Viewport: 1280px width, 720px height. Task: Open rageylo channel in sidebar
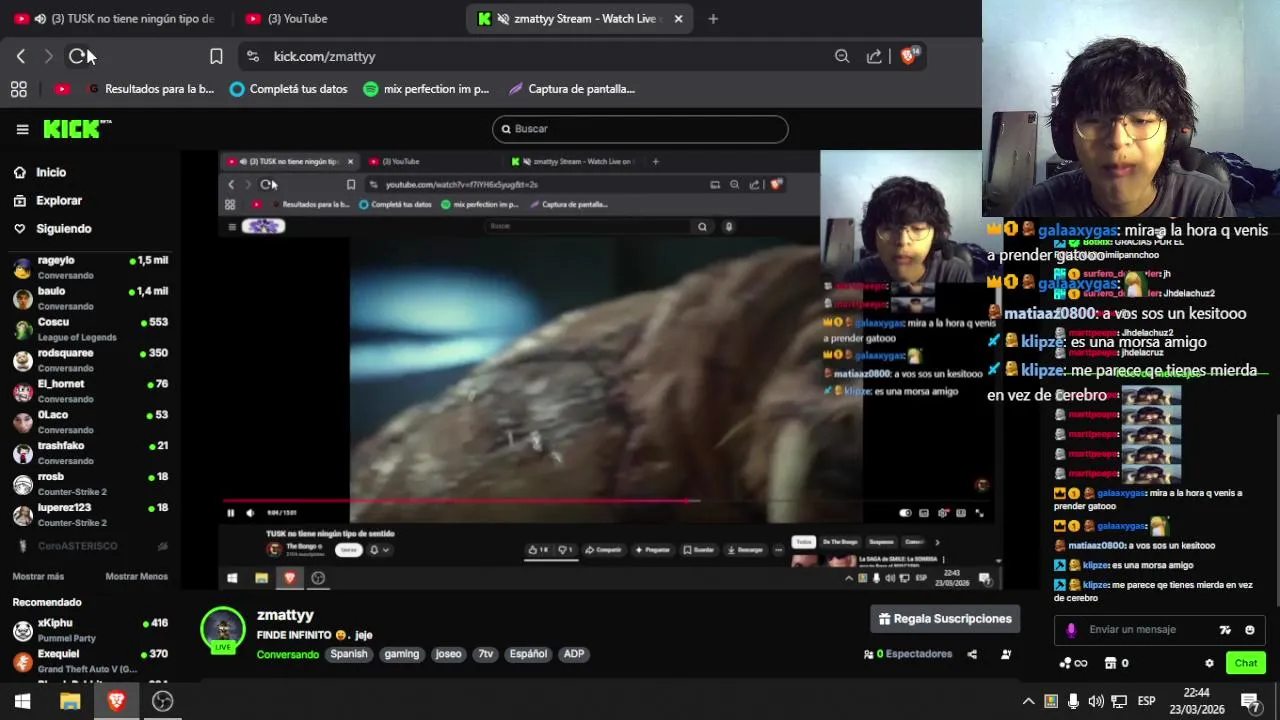pyautogui.click(x=90, y=267)
